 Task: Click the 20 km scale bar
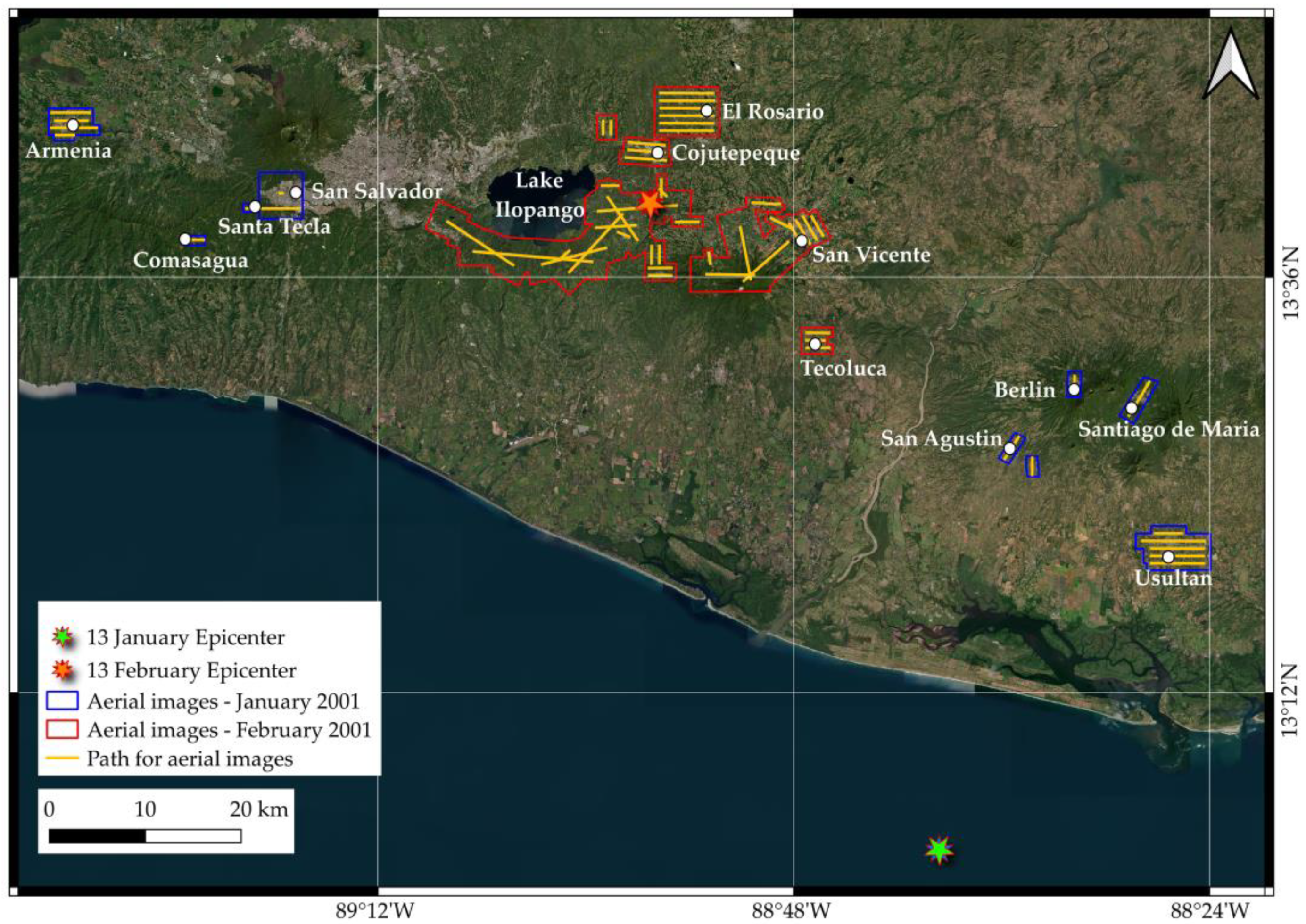click(x=145, y=836)
